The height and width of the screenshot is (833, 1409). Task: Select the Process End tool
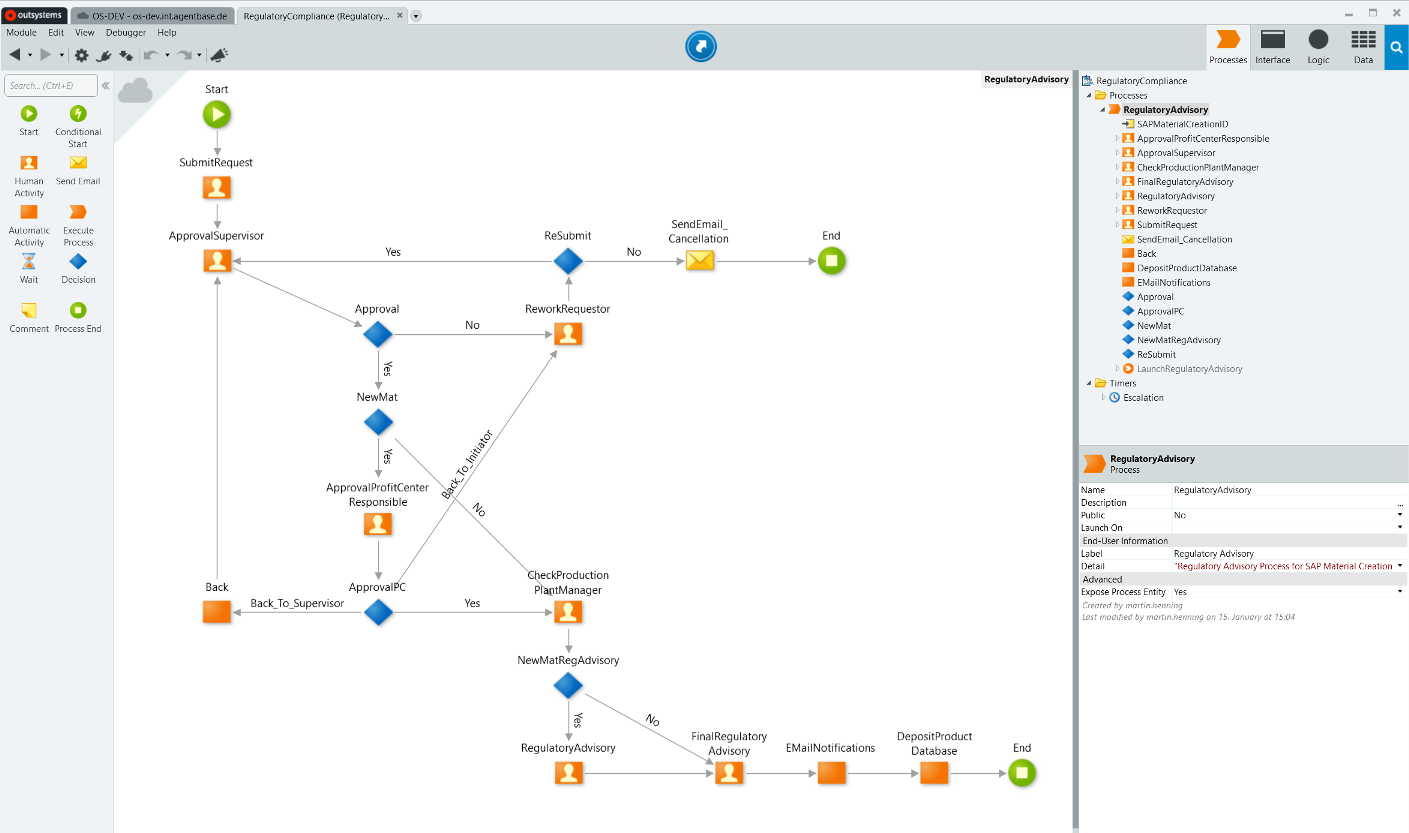click(x=77, y=310)
